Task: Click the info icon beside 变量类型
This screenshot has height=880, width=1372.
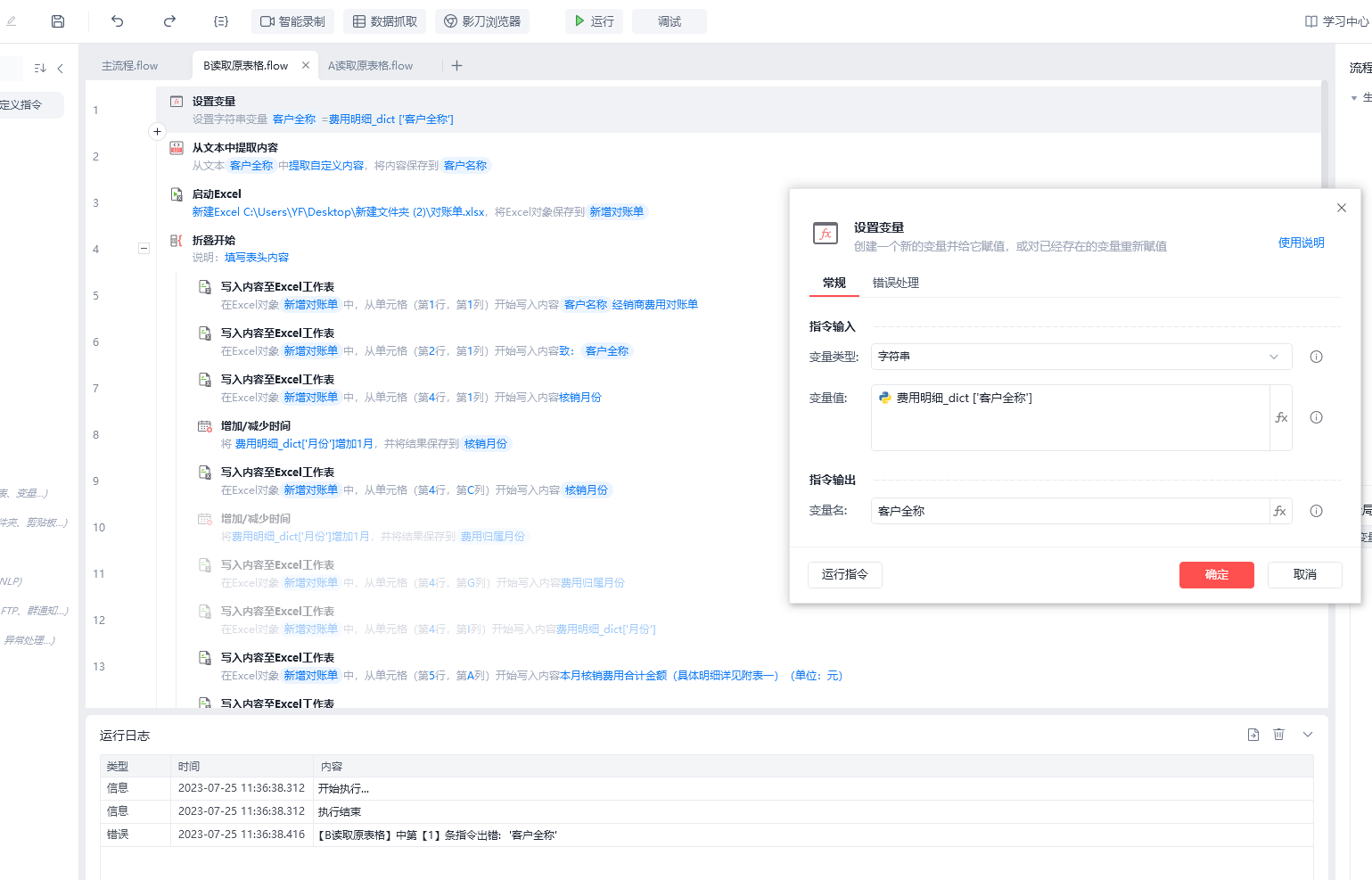Action: click(x=1317, y=357)
